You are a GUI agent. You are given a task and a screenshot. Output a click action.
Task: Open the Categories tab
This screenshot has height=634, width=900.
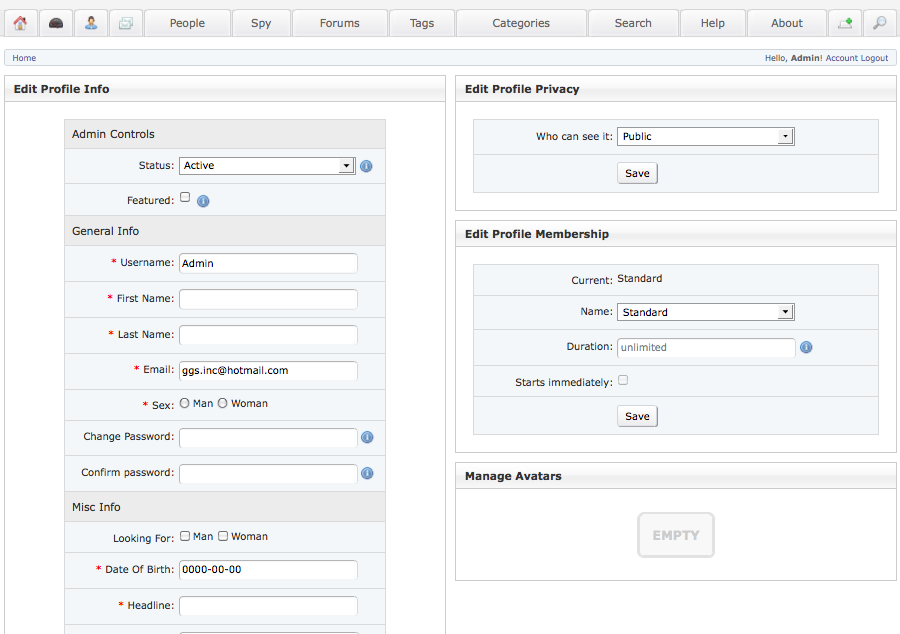521,23
